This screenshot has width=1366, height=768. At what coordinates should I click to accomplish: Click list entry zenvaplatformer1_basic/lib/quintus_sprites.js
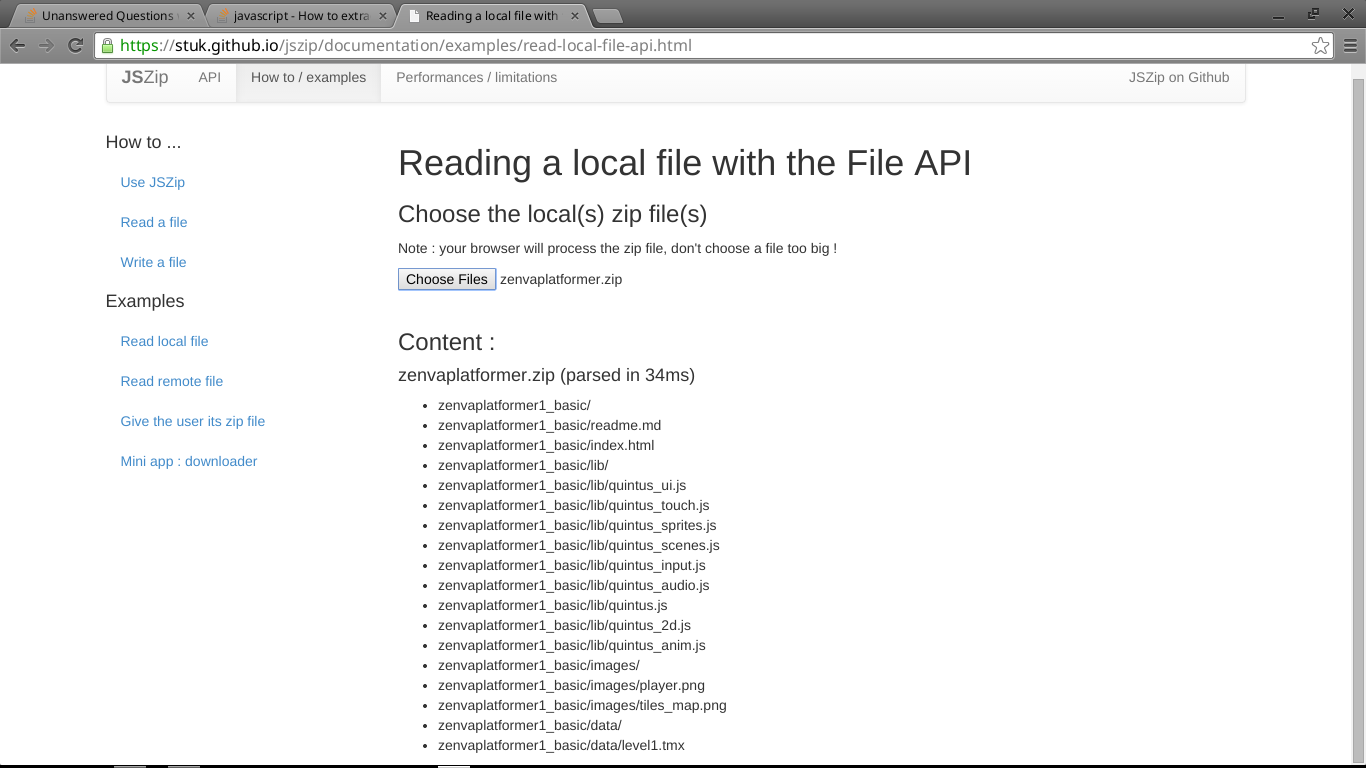pos(577,525)
